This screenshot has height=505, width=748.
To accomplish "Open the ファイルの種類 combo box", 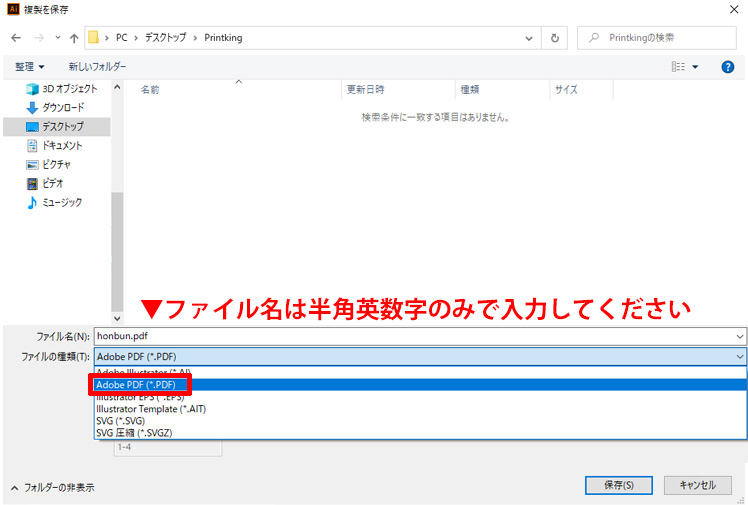I will coord(420,357).
